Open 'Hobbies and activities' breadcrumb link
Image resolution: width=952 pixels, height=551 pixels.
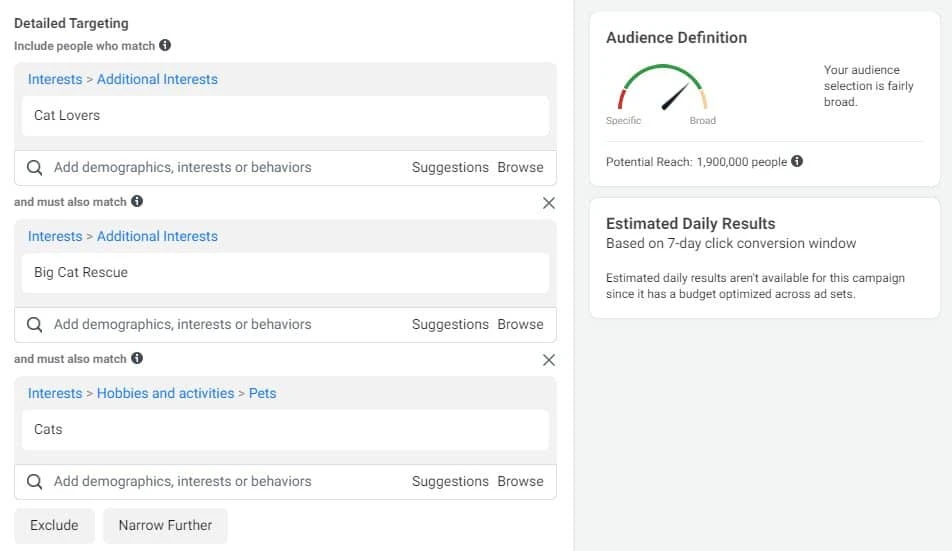[165, 393]
